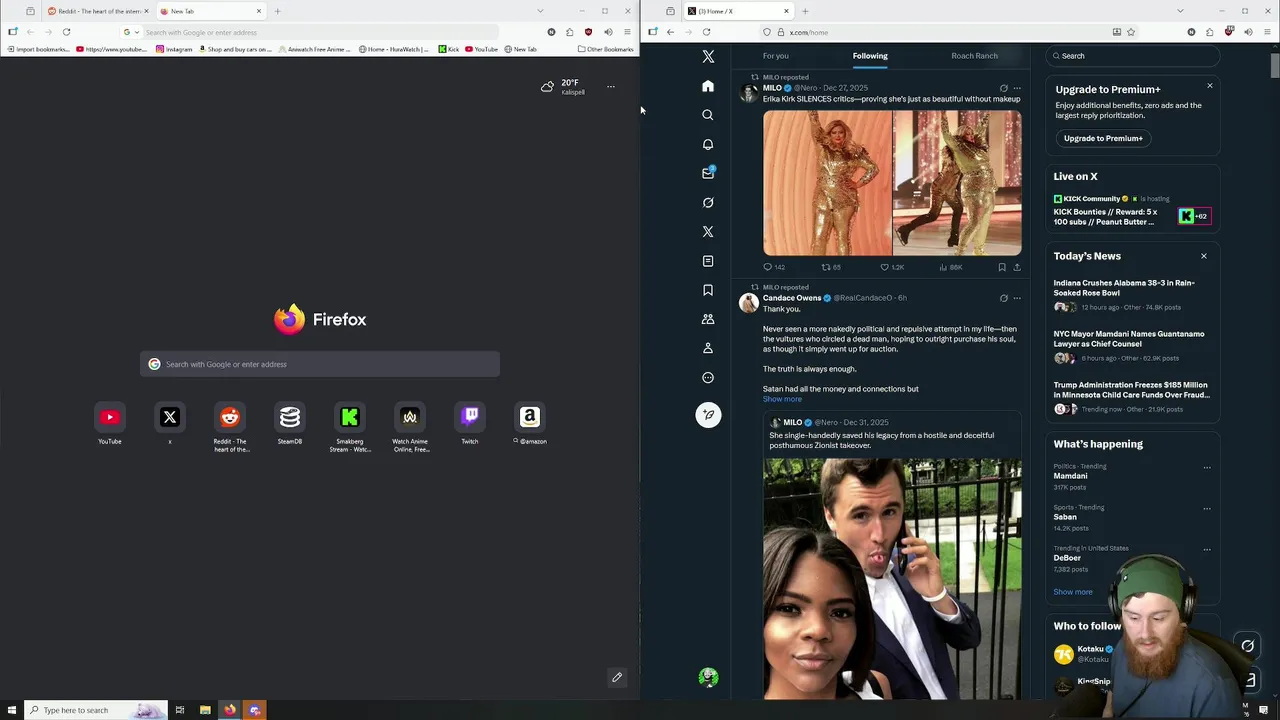View analytics of Erika Kirk post (88K)
The height and width of the screenshot is (720, 1280).
(950, 267)
